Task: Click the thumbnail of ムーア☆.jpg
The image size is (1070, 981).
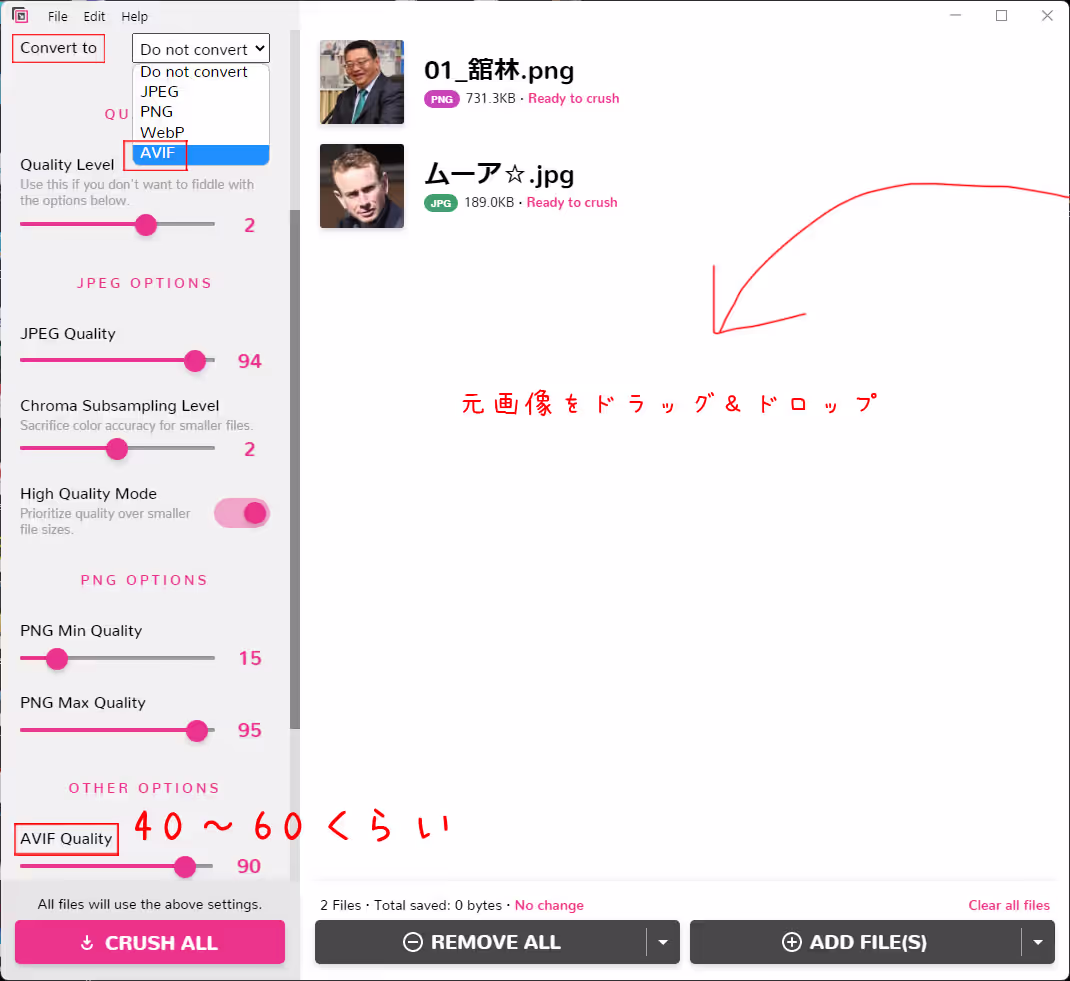Action: tap(362, 186)
